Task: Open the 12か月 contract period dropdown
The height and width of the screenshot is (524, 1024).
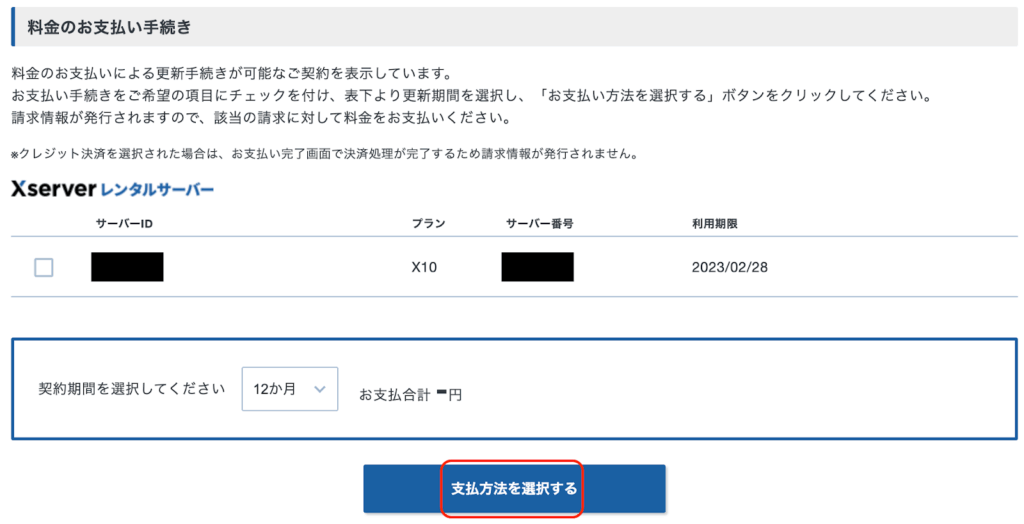Action: 289,389
